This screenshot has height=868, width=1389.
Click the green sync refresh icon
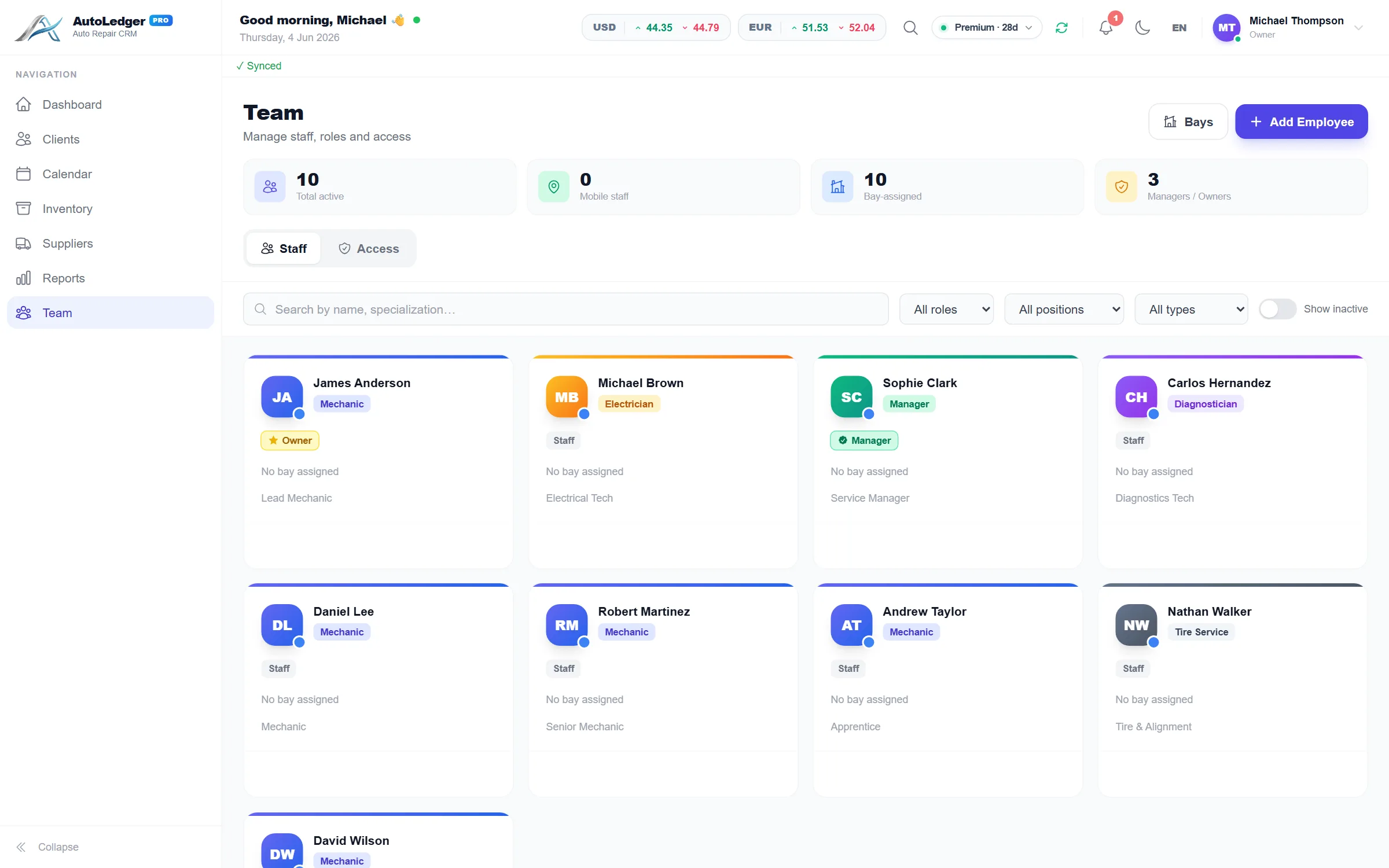point(1061,28)
